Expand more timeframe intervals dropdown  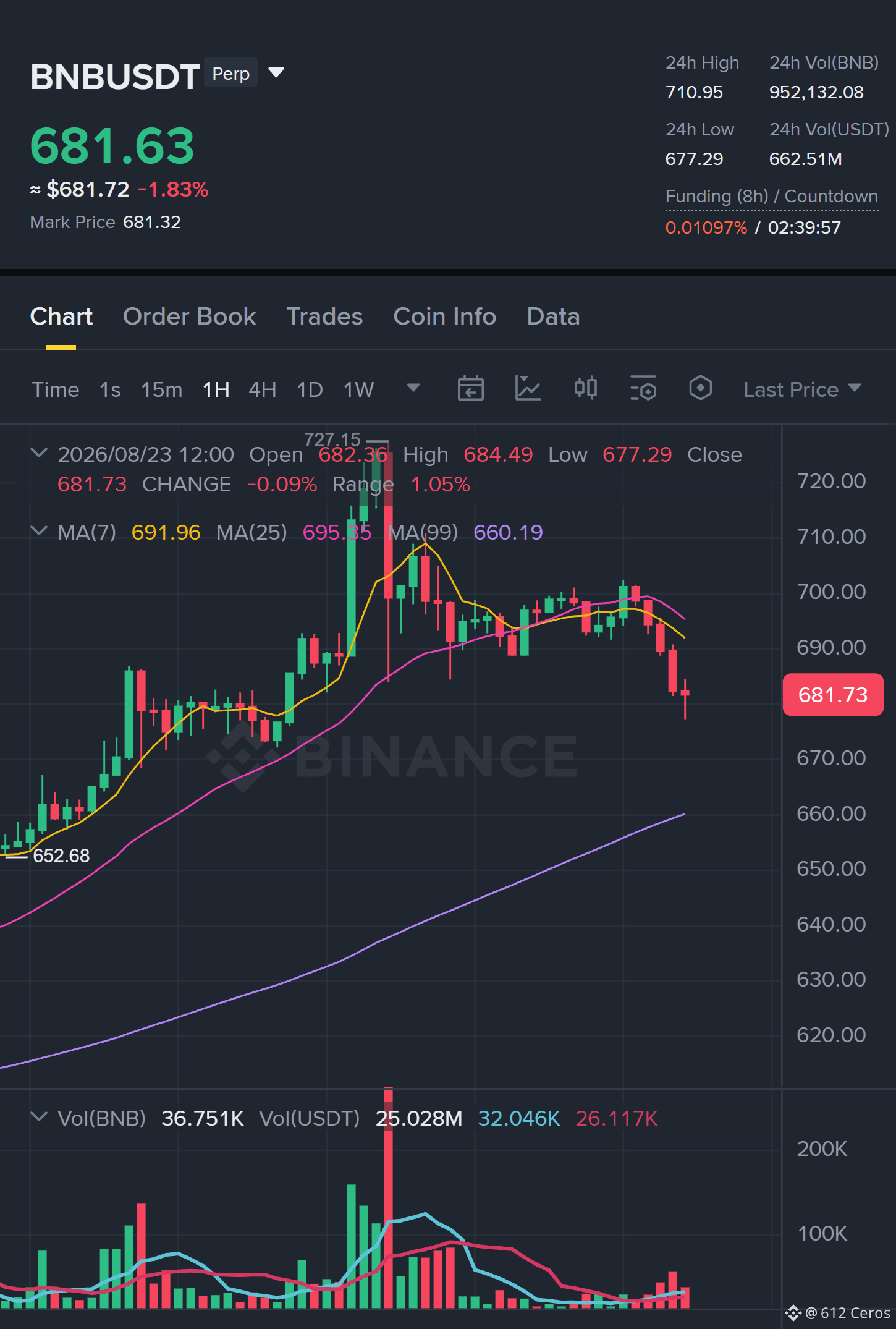(413, 388)
